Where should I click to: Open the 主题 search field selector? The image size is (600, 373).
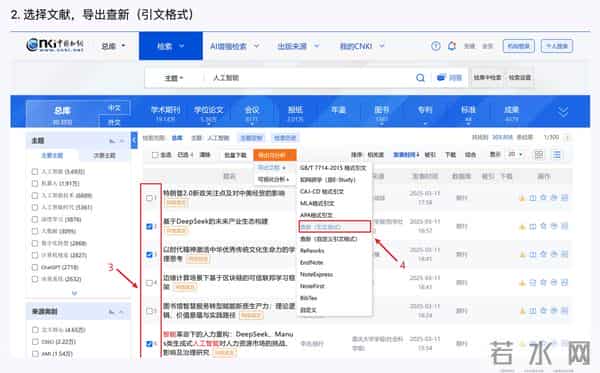(x=174, y=78)
